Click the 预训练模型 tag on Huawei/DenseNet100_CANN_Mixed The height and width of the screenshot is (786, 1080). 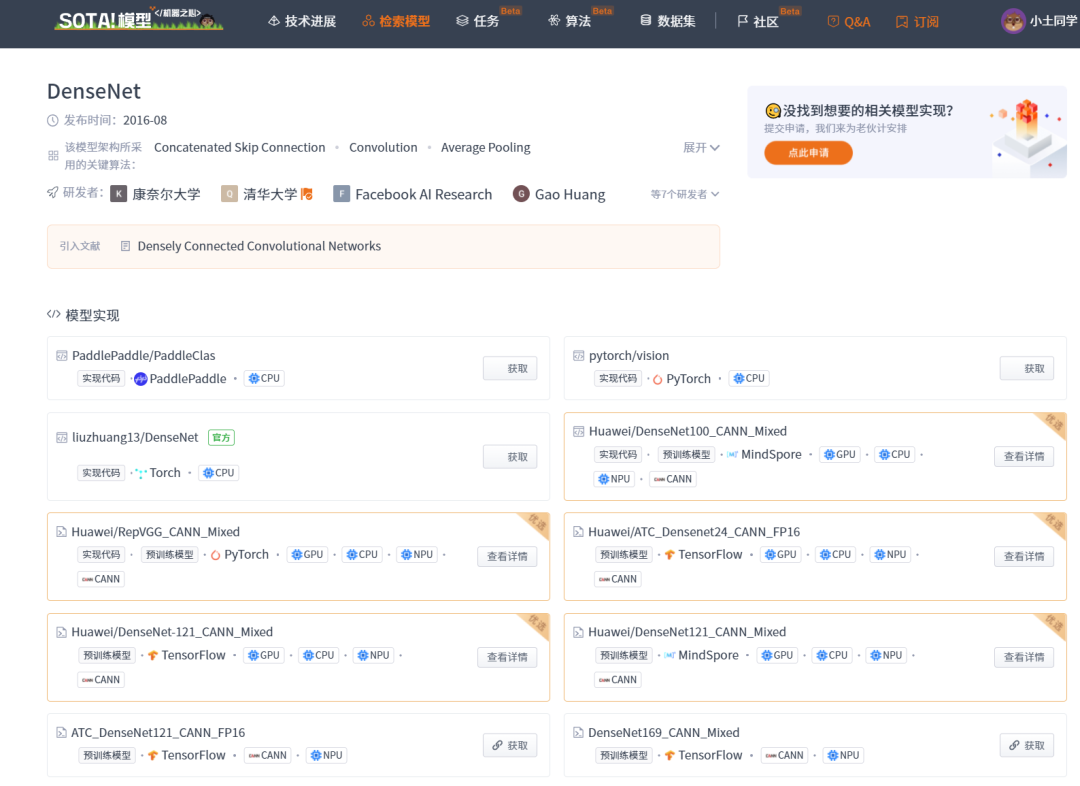[686, 455]
